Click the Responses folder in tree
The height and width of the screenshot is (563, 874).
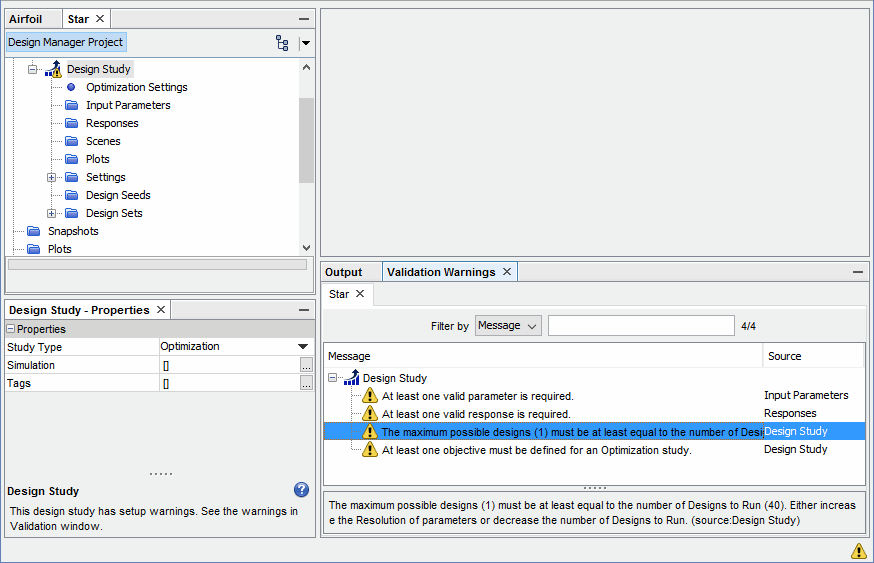pos(111,123)
